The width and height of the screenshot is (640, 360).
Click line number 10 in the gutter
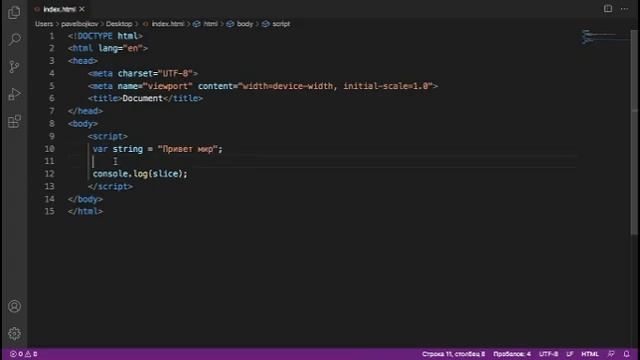tap(49, 149)
